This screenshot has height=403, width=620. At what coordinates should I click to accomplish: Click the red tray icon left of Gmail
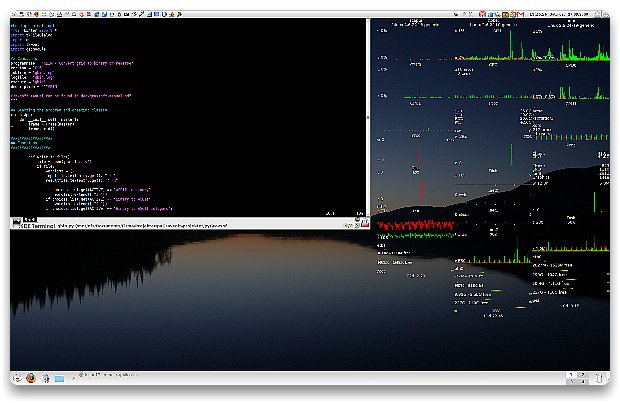pos(483,14)
